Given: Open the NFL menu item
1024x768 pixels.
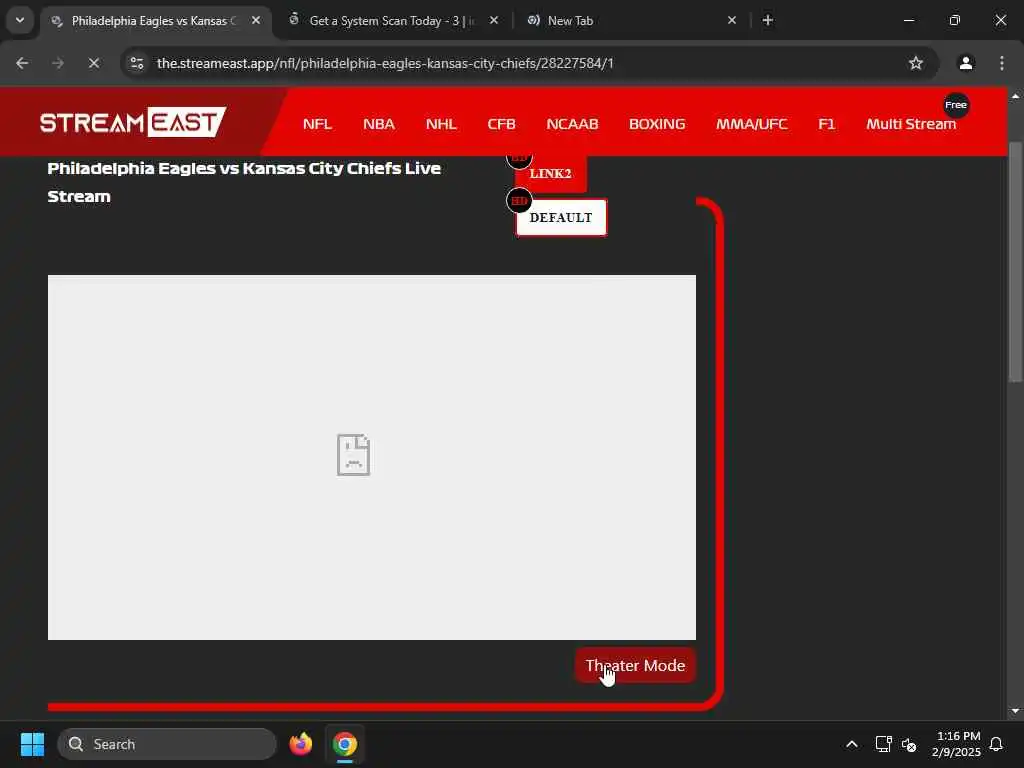Looking at the screenshot, I should tap(317, 124).
